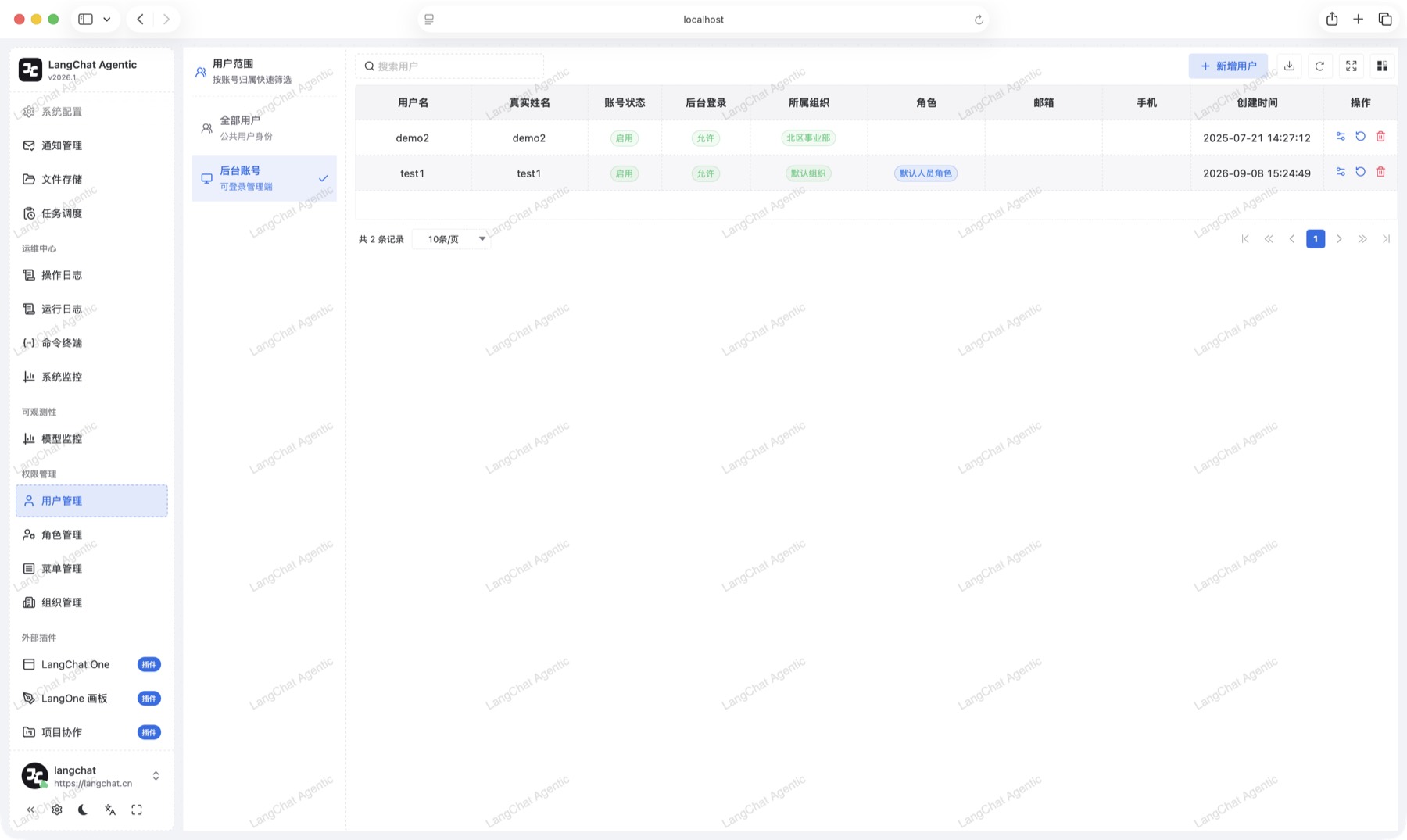Reset password icon for demo2 row
1407x840 pixels.
(1360, 137)
